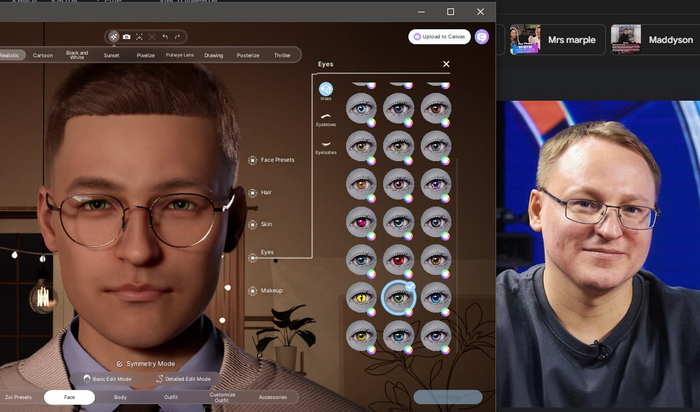Viewport: 700px width, 412px height.
Task: Expand the Hair section
Action: (266, 192)
